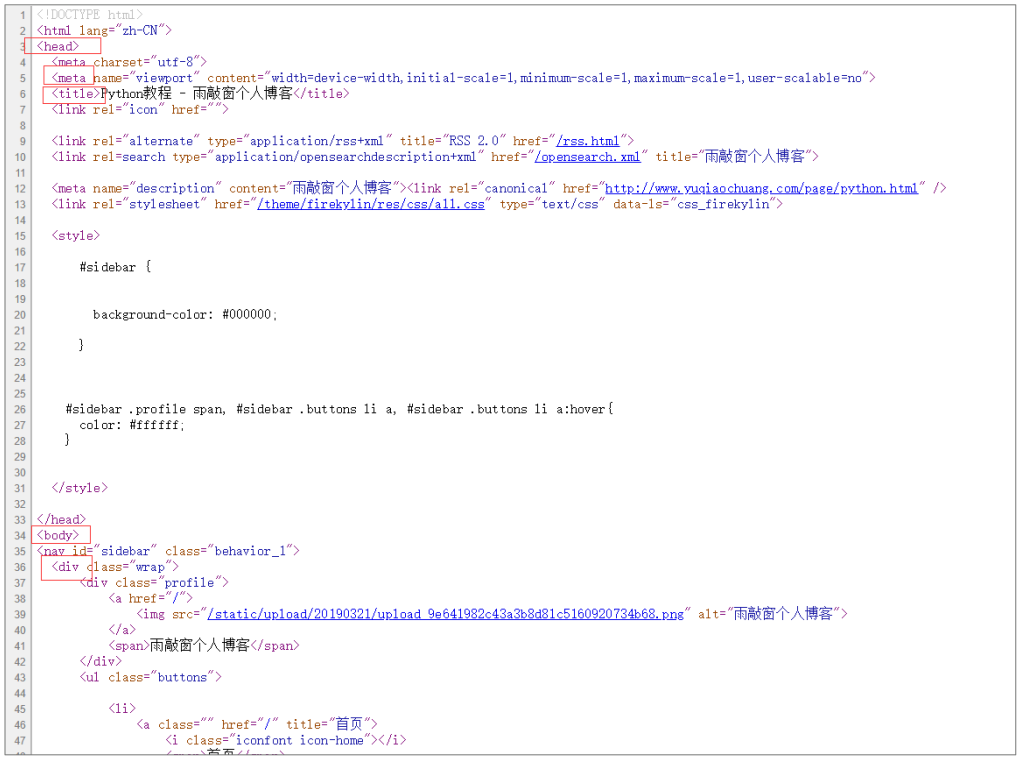Click the color: #ffffff declaration
The height and width of the screenshot is (759, 1022).
132,425
